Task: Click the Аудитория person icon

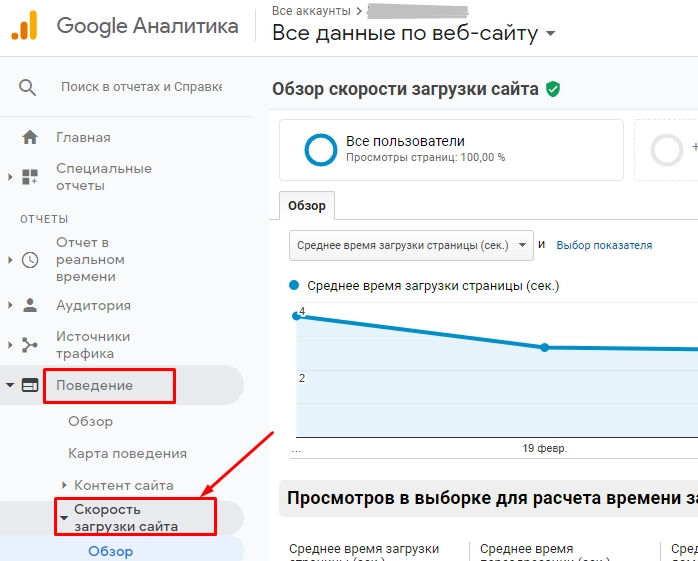Action: 30,305
